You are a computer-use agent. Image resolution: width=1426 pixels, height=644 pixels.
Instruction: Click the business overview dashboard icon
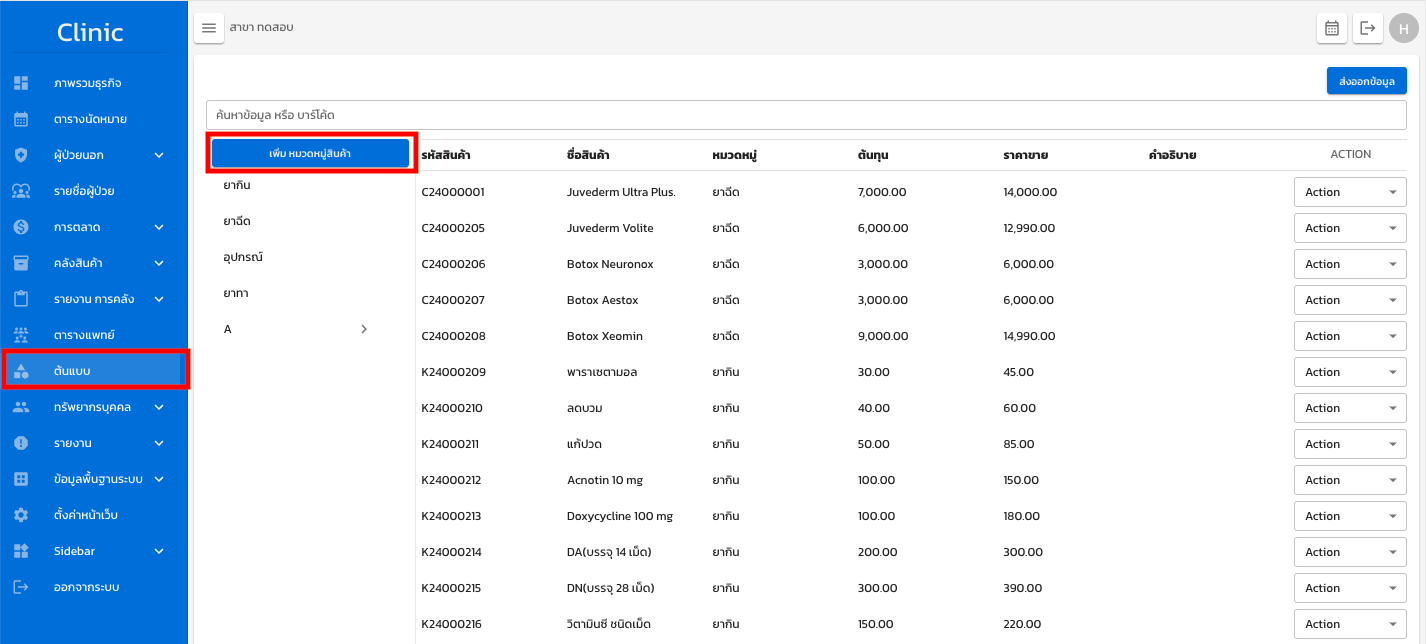(x=21, y=83)
